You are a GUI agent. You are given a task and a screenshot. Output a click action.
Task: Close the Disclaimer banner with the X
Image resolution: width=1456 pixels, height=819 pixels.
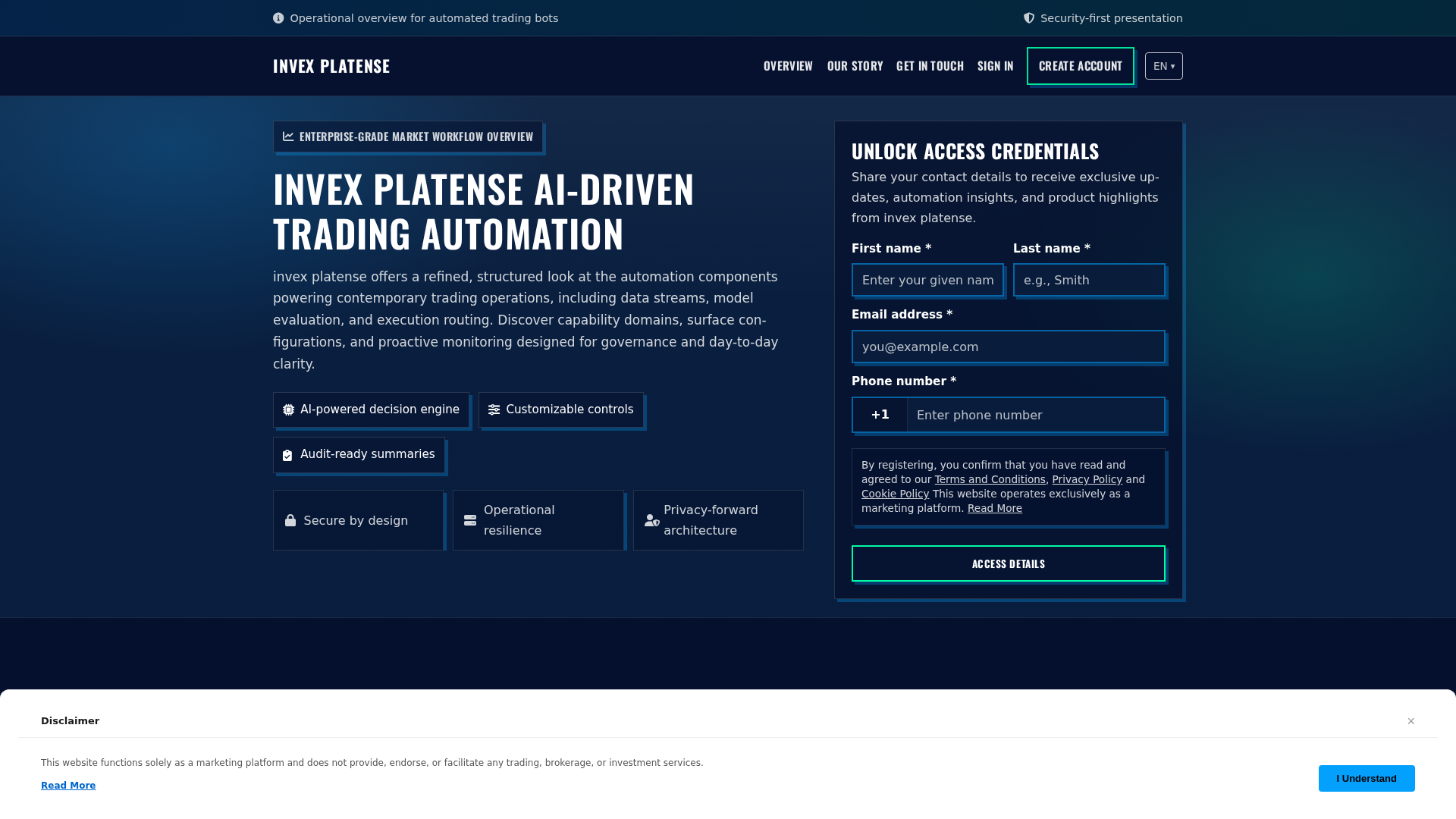[x=1411, y=721]
